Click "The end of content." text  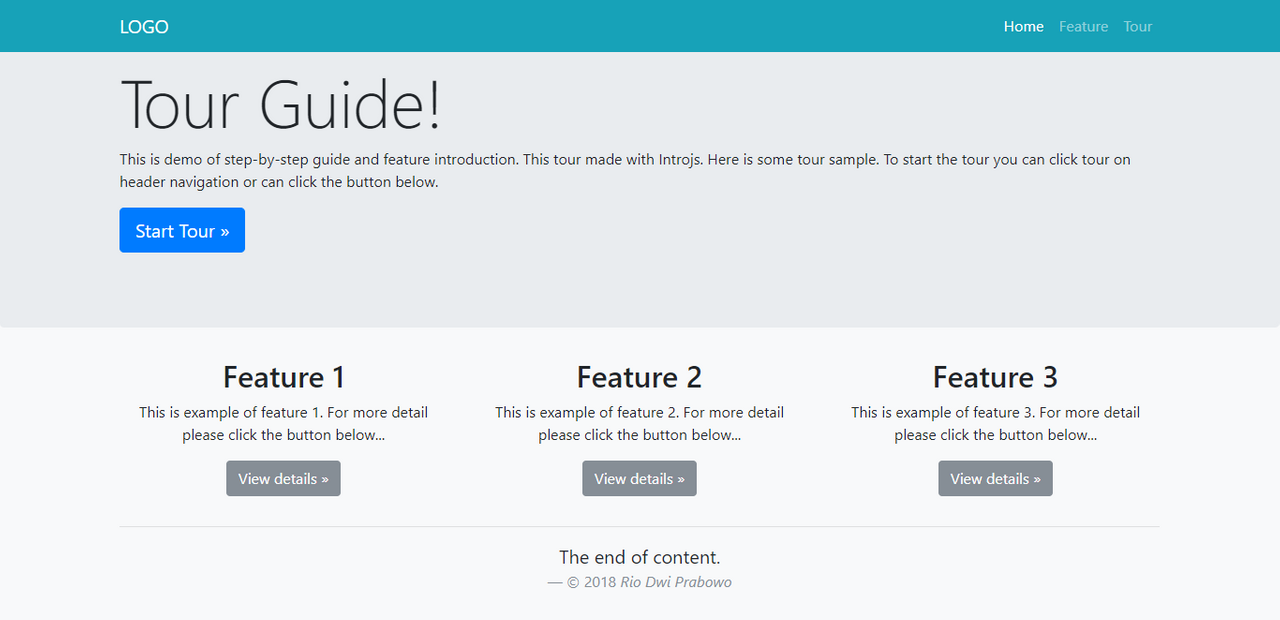pos(639,557)
